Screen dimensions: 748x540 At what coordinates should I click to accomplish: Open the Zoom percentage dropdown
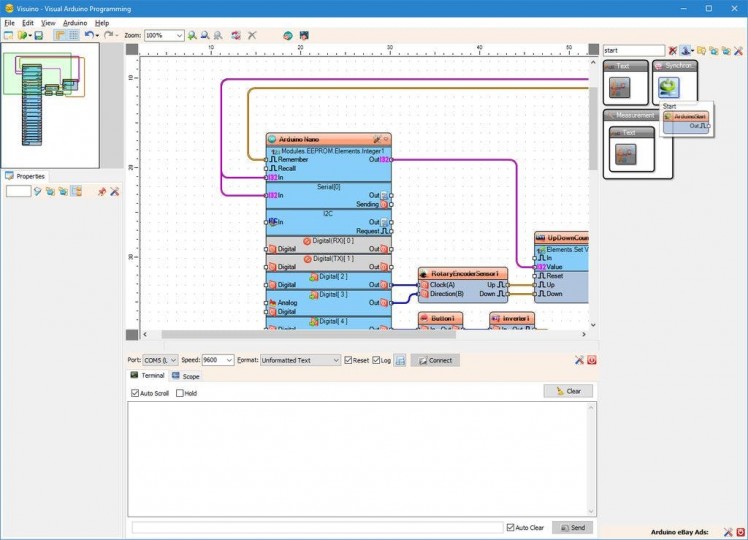coord(179,35)
